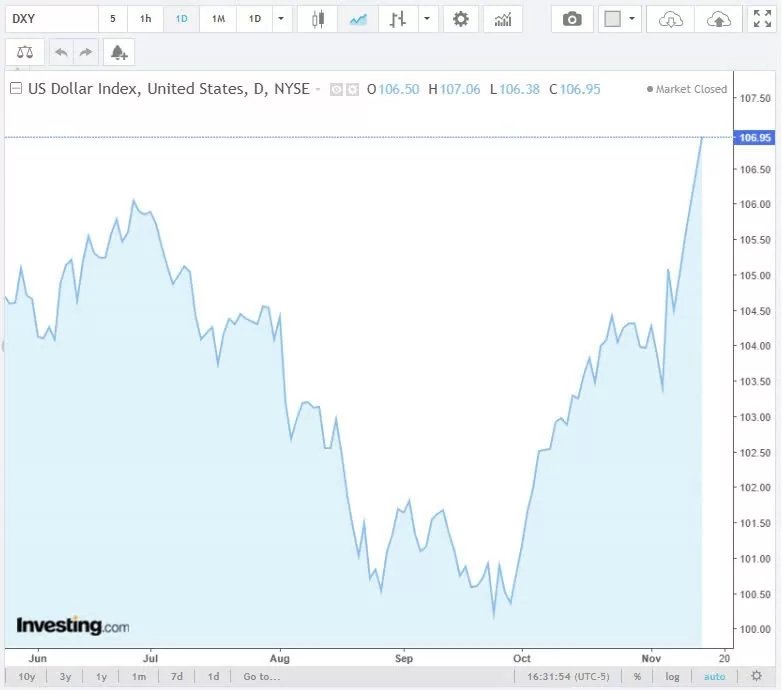Expand the time interval dropdown arrow

[x=282, y=19]
